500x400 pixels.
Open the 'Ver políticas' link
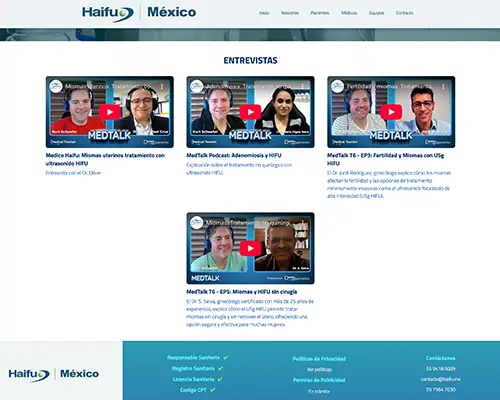click(319, 369)
